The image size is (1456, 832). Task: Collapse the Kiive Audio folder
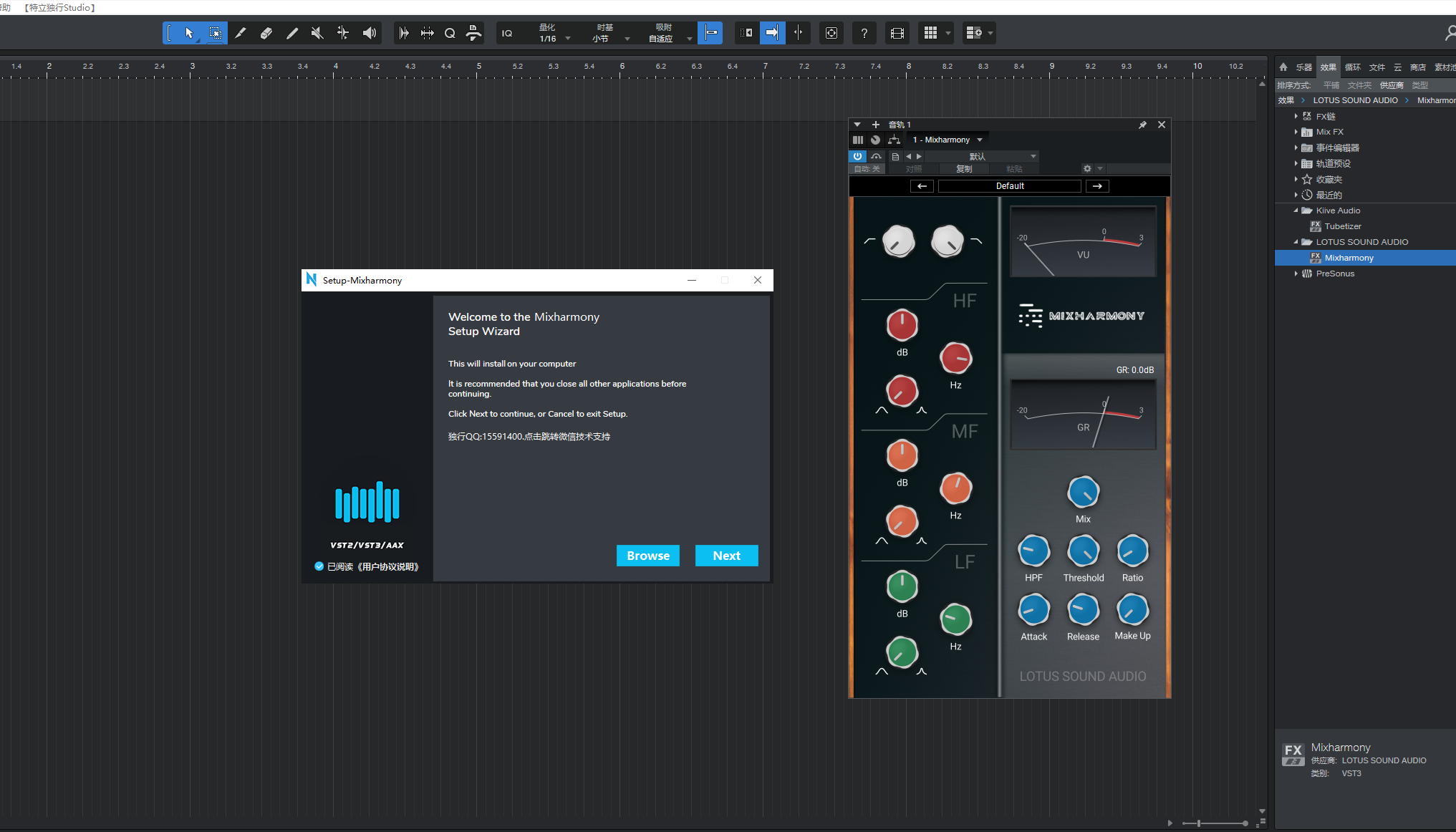1296,211
